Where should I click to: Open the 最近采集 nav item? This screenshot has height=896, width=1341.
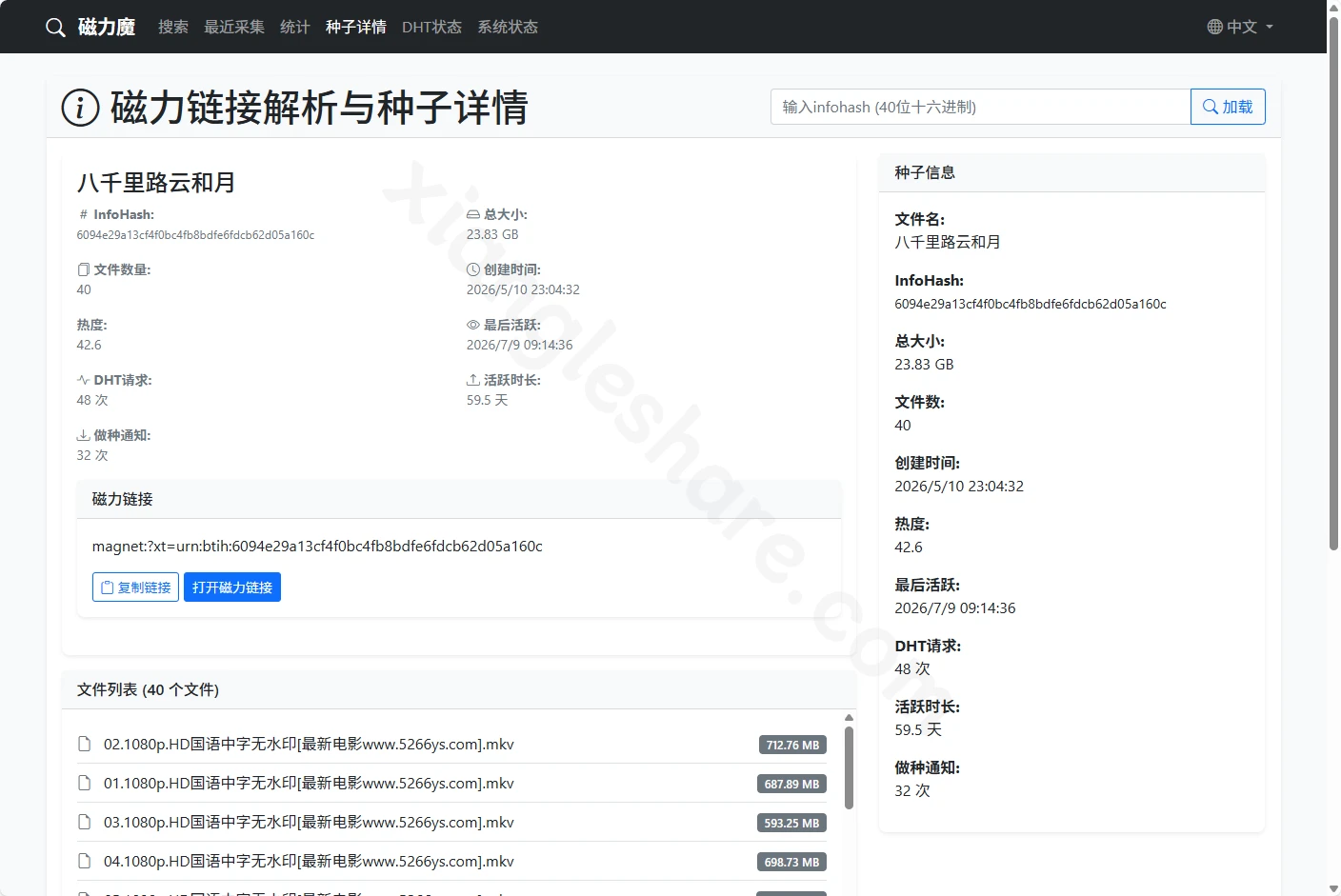pyautogui.click(x=234, y=27)
